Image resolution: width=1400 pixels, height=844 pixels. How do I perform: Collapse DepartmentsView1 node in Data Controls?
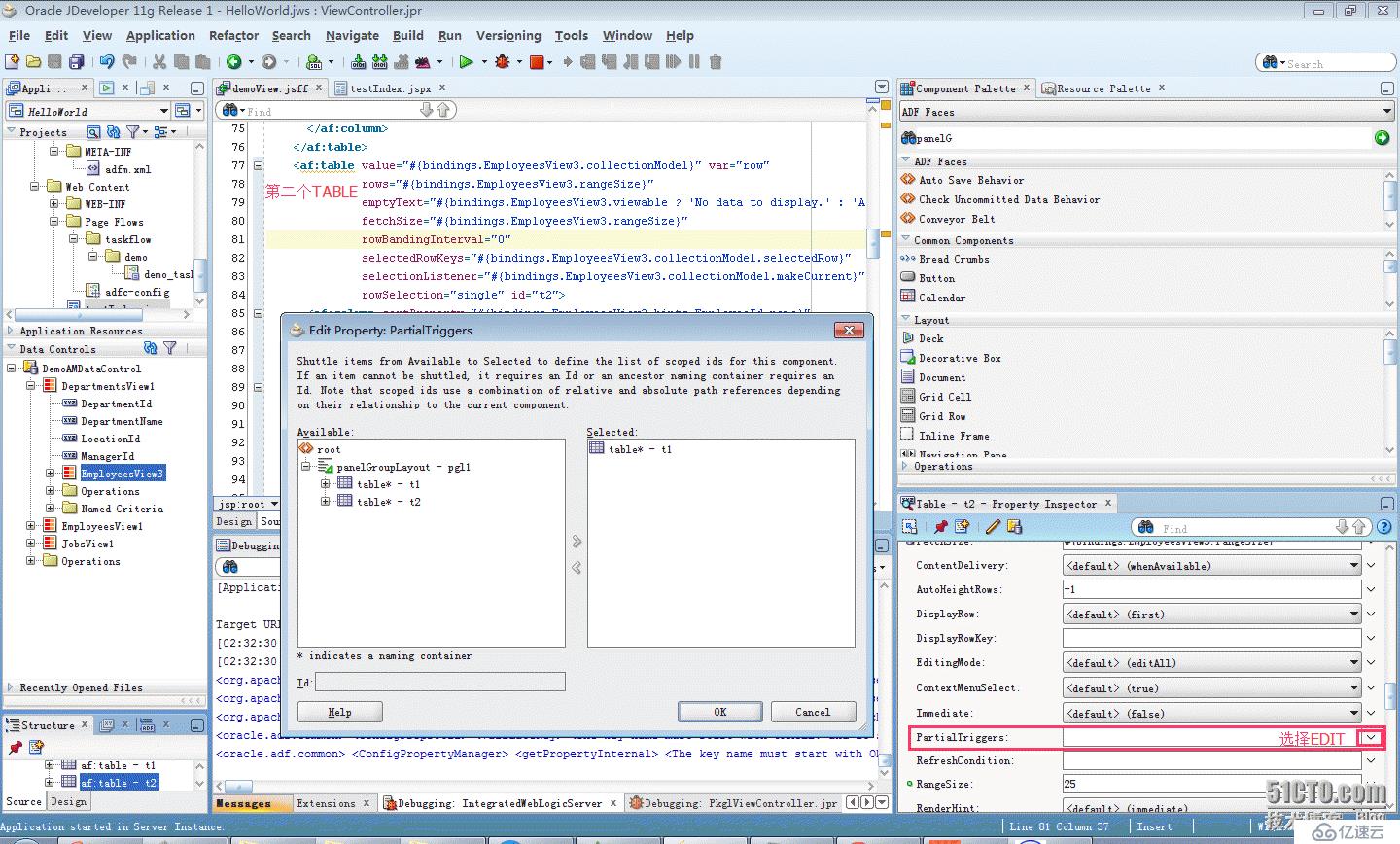click(31, 386)
